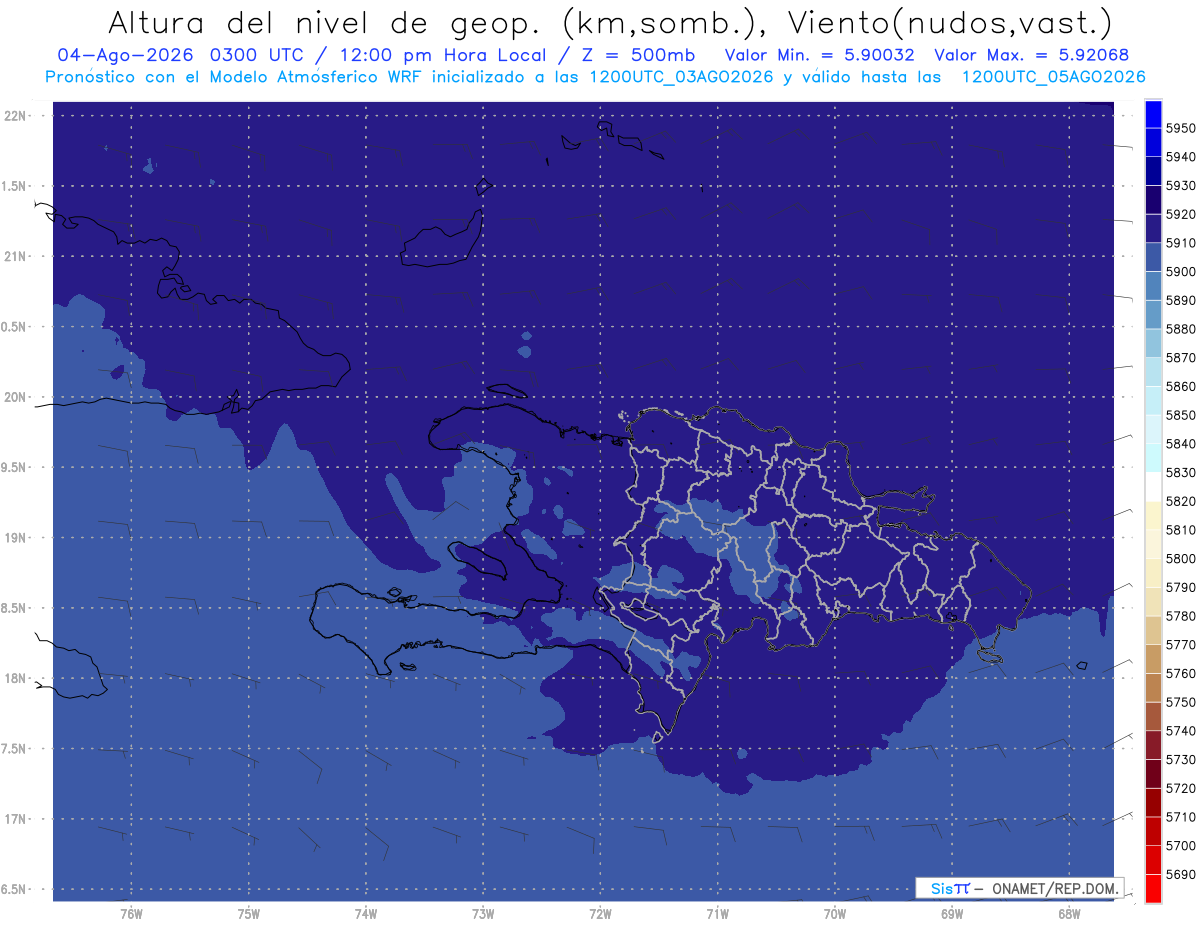
Task: Click 'Valor Max. = 5.92068'
Action: click(x=1031, y=55)
